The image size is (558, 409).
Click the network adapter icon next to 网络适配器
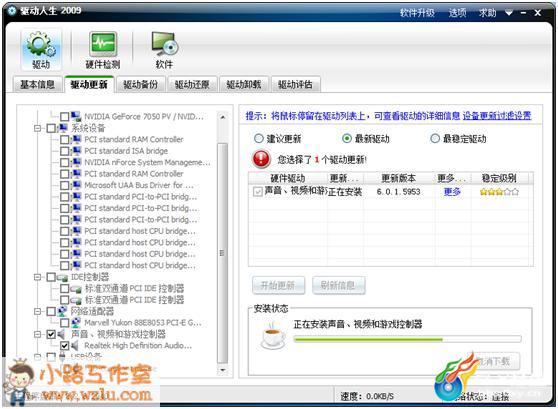pyautogui.click(x=63, y=311)
